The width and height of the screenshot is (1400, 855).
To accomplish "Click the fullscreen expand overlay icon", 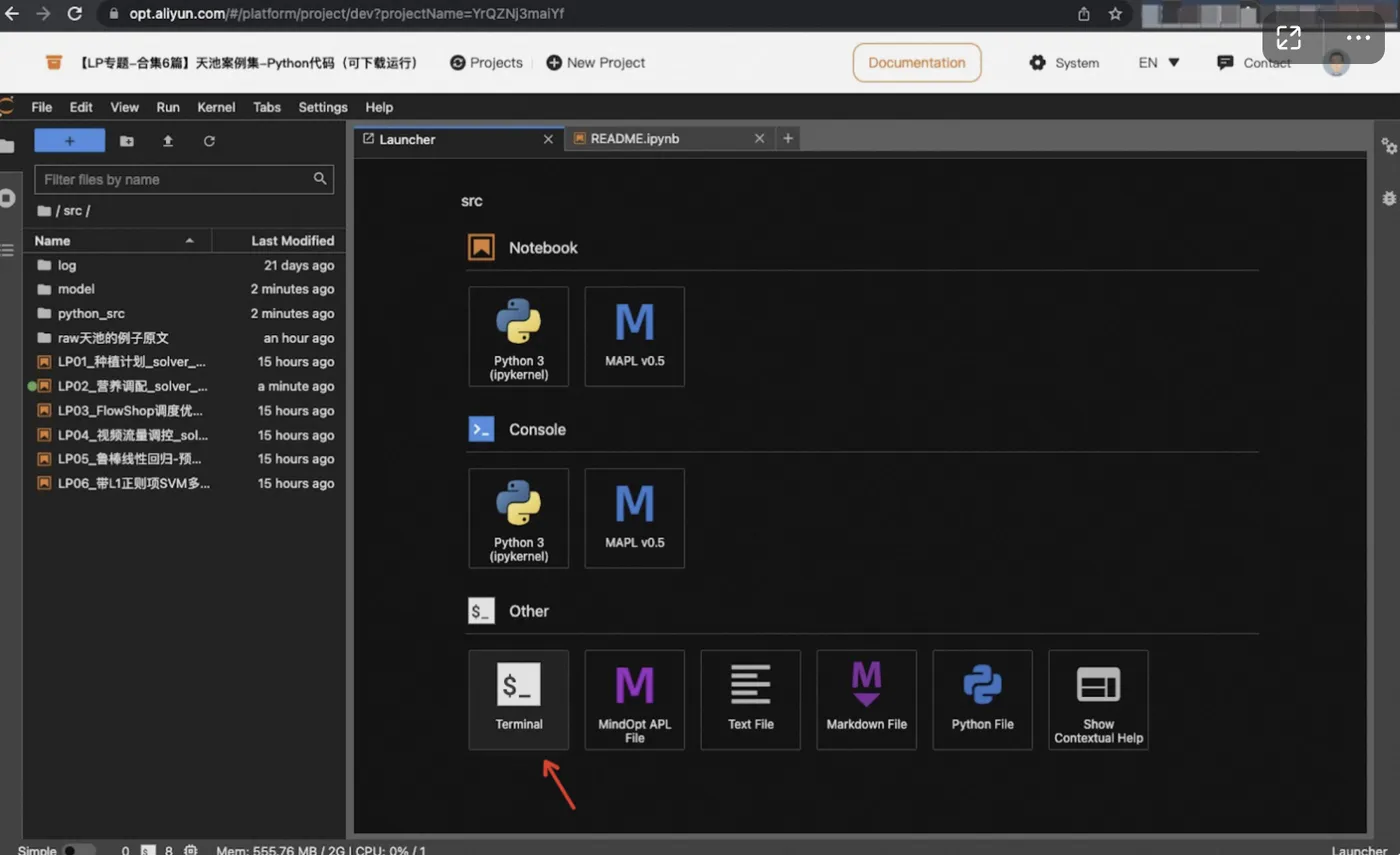I will (1289, 38).
